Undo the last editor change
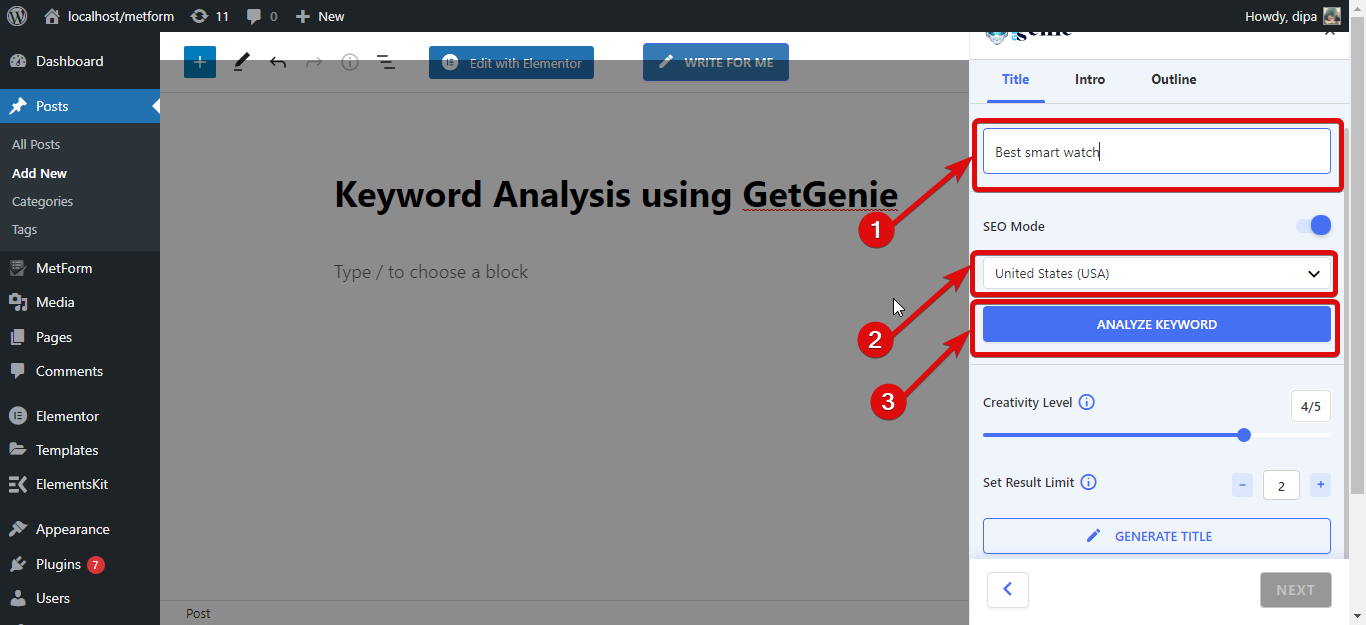 [278, 62]
